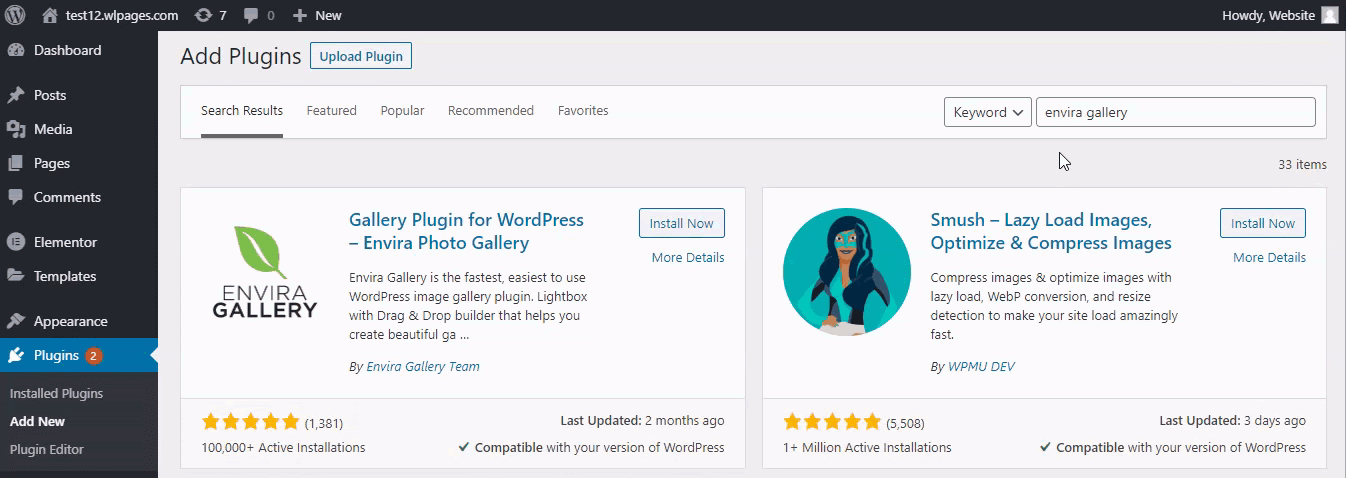
Task: Click Last Updated: 3 days ago text
Action: coord(1232,421)
